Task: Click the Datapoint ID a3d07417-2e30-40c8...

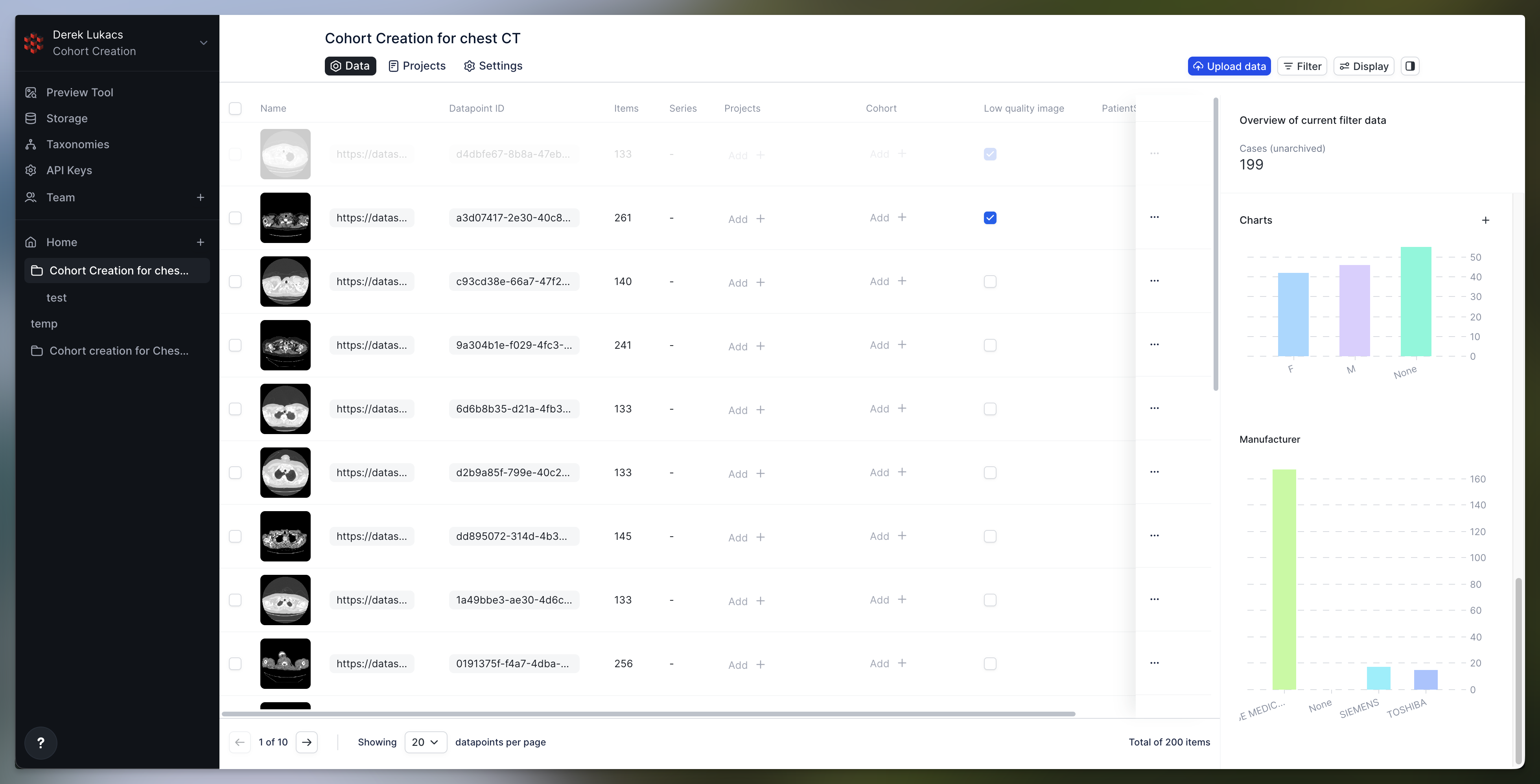Action: pyautogui.click(x=514, y=217)
